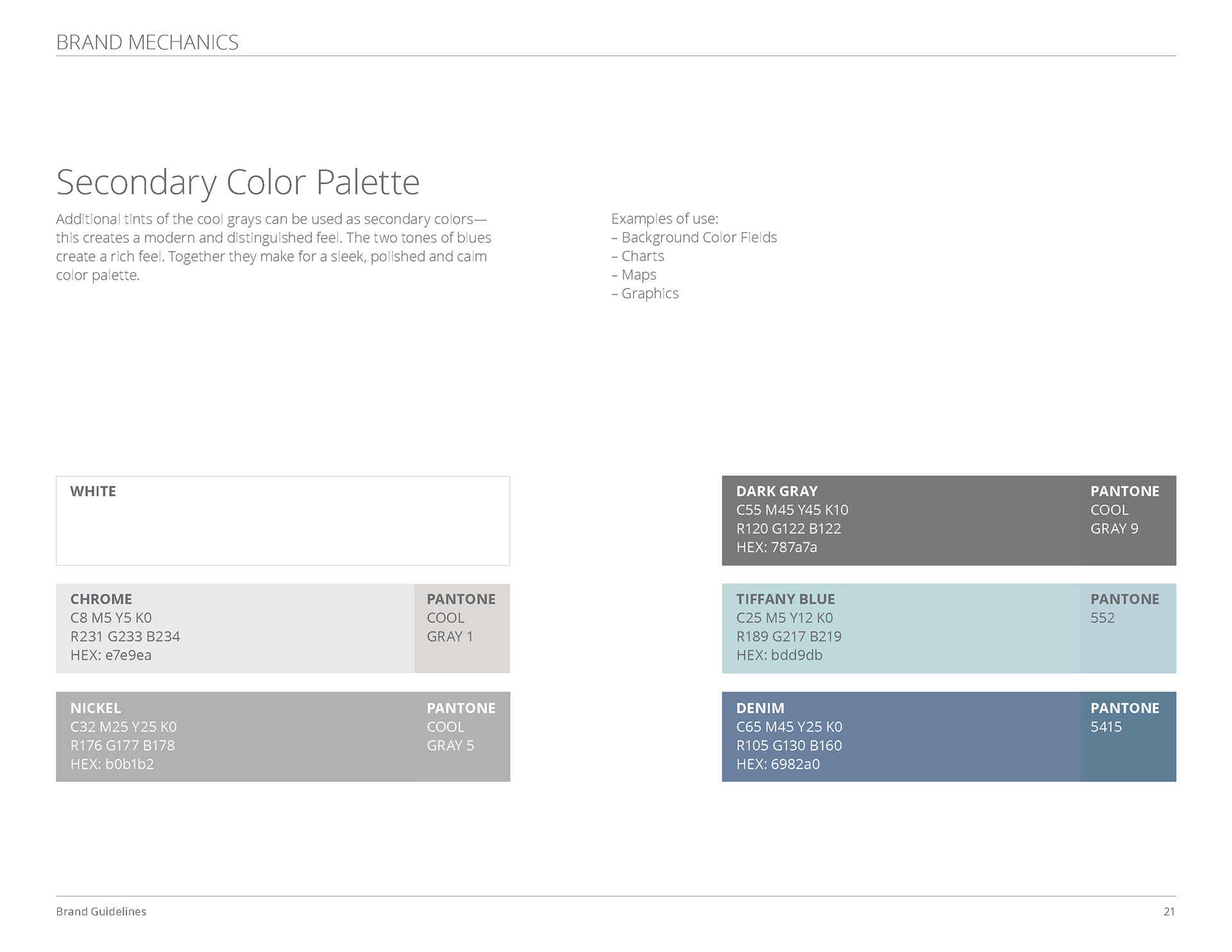Click the Tiffany Blue swatch
This screenshot has width=1232, height=952.
[900, 628]
